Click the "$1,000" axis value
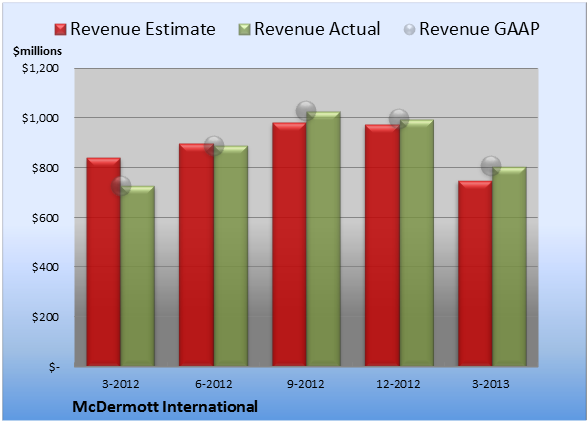 (x=40, y=118)
